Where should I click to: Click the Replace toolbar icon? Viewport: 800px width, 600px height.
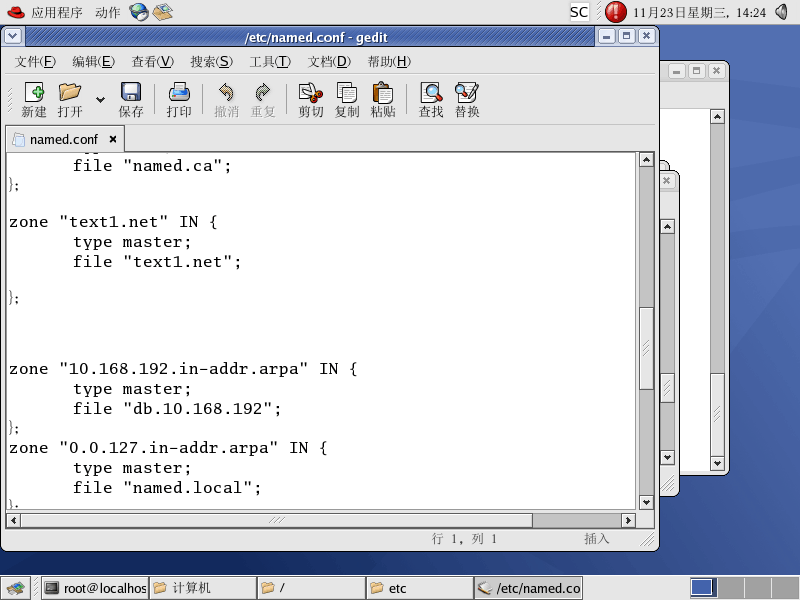tap(467, 93)
